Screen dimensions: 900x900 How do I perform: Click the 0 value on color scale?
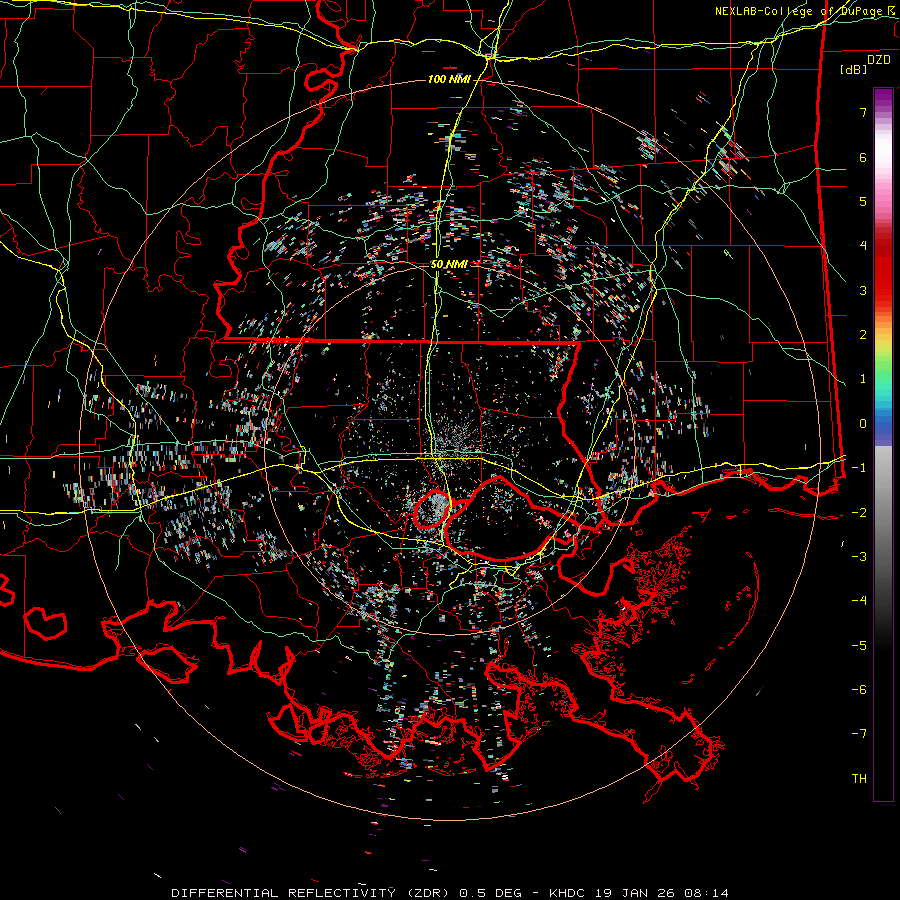coord(863,424)
